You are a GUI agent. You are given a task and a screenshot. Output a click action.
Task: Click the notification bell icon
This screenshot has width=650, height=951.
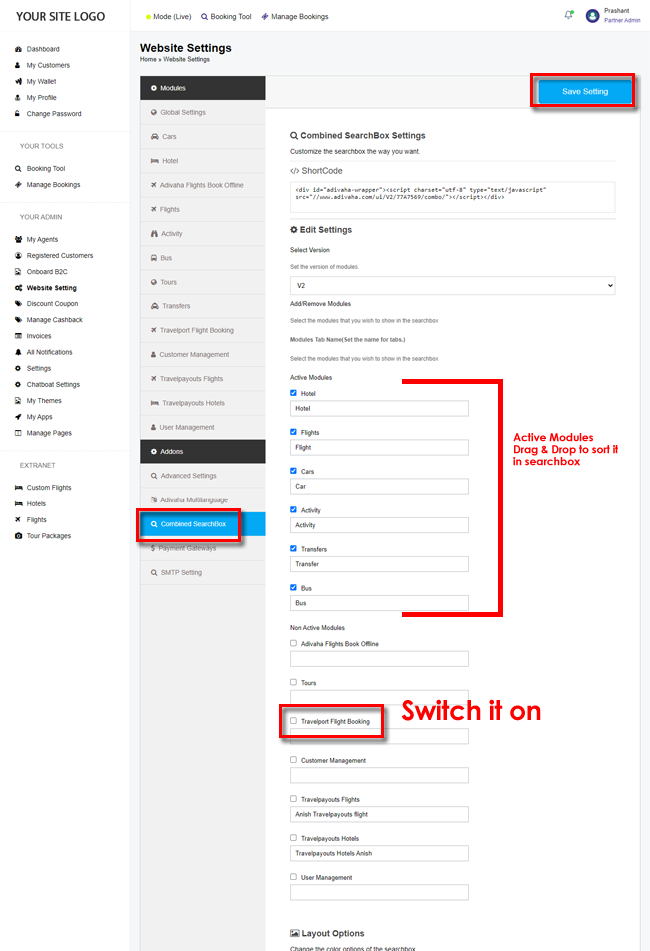(568, 15)
